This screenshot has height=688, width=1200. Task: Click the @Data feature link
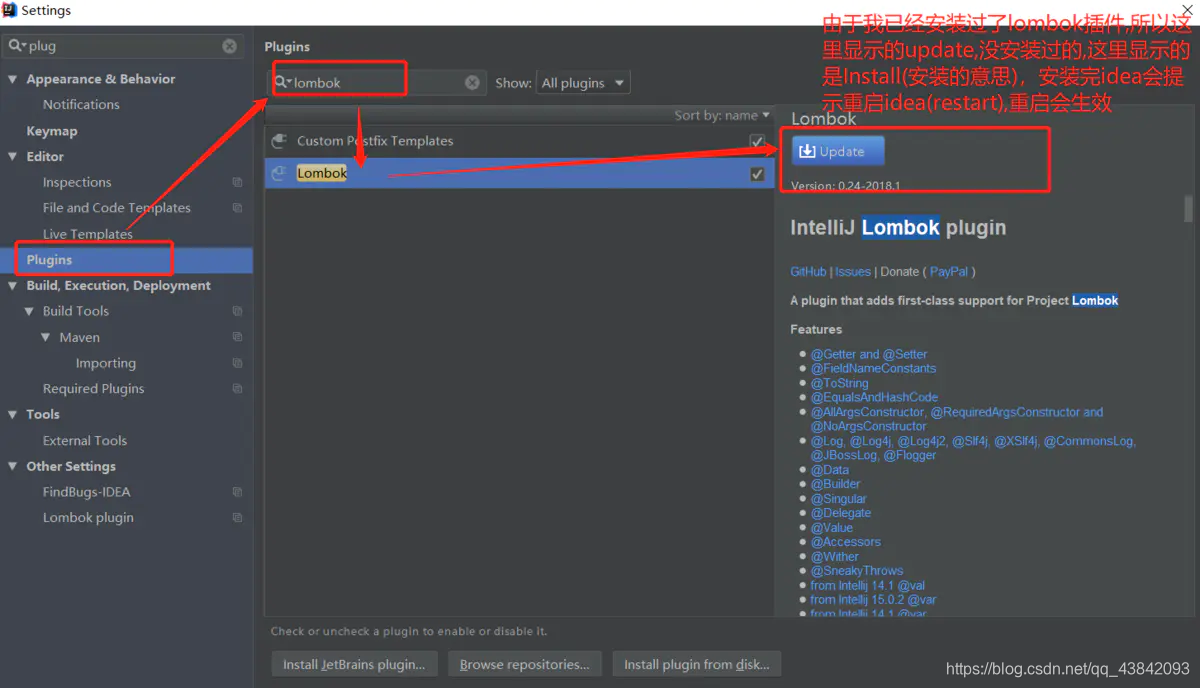pyautogui.click(x=830, y=470)
